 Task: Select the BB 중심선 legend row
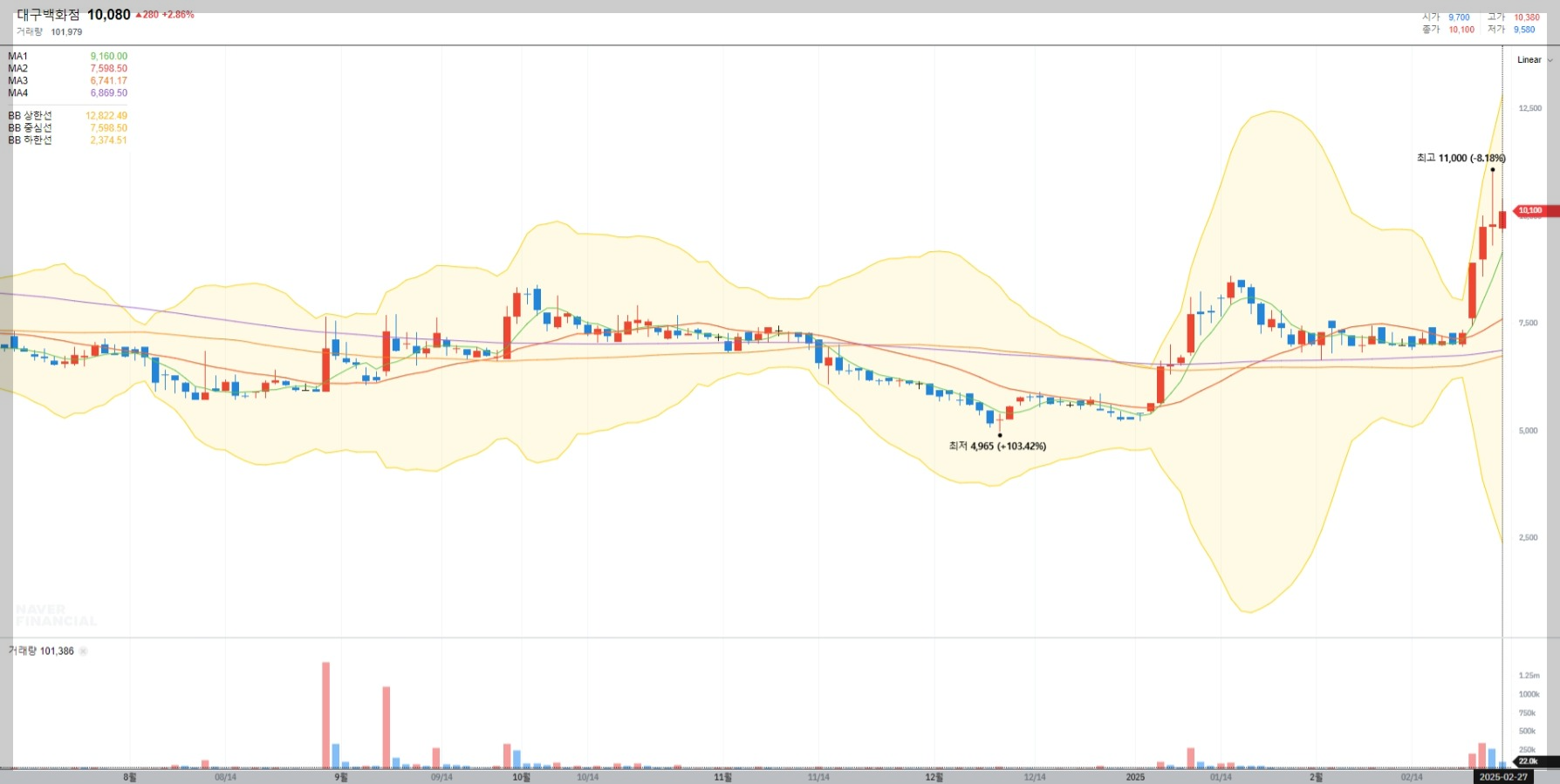(x=68, y=128)
